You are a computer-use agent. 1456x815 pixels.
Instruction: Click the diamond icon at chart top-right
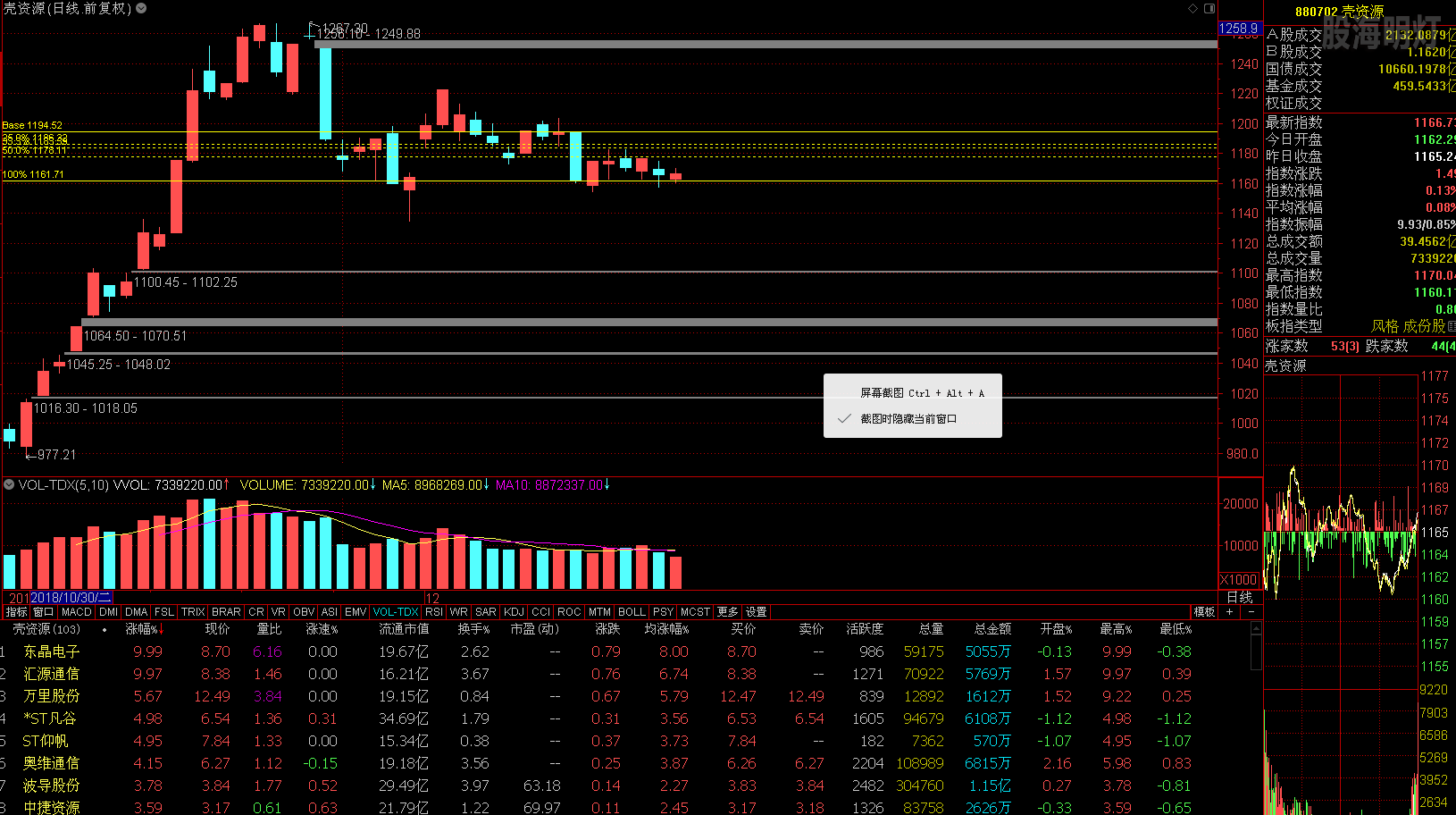tap(1192, 8)
